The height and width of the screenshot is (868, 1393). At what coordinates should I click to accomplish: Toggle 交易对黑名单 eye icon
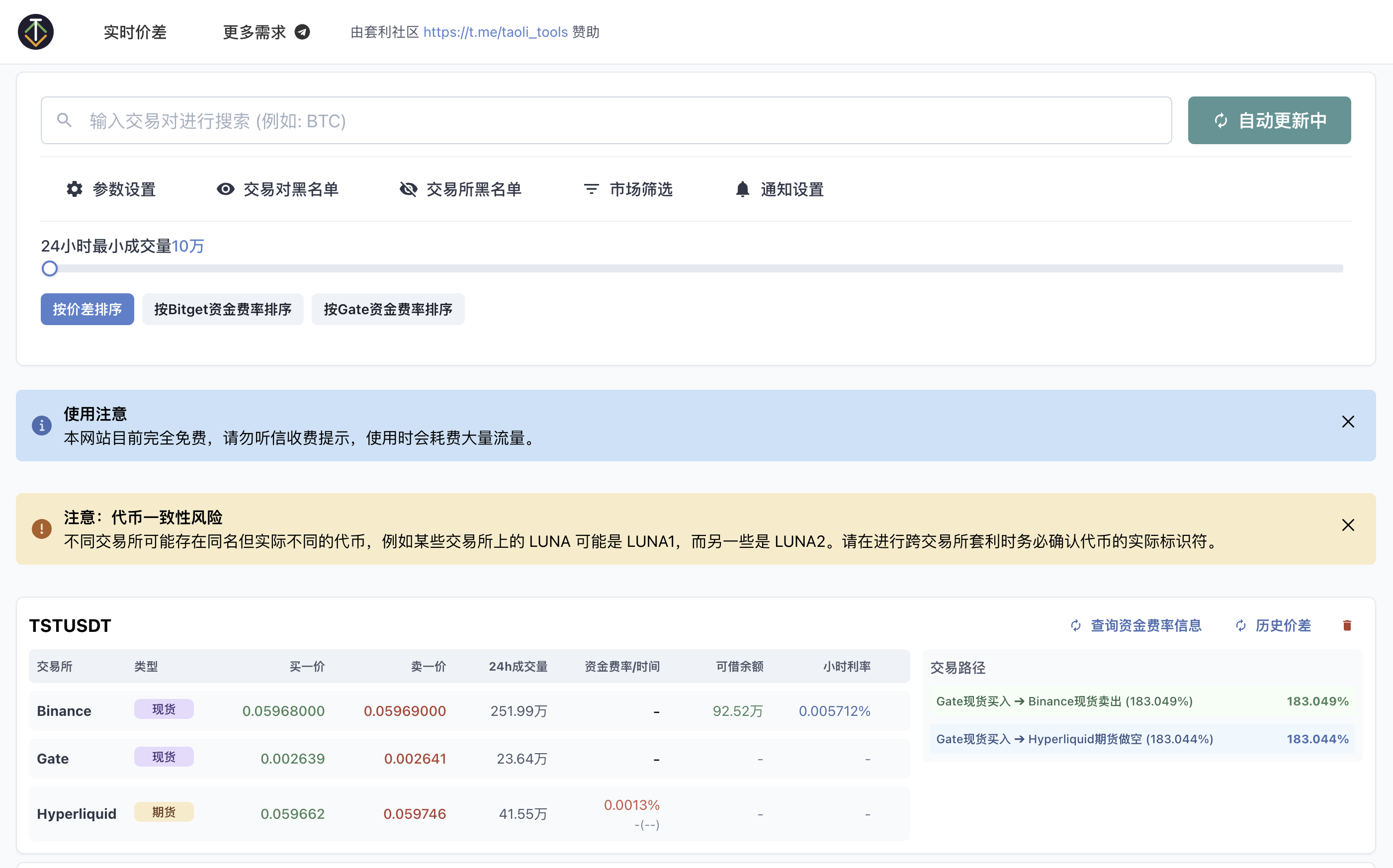coord(226,189)
